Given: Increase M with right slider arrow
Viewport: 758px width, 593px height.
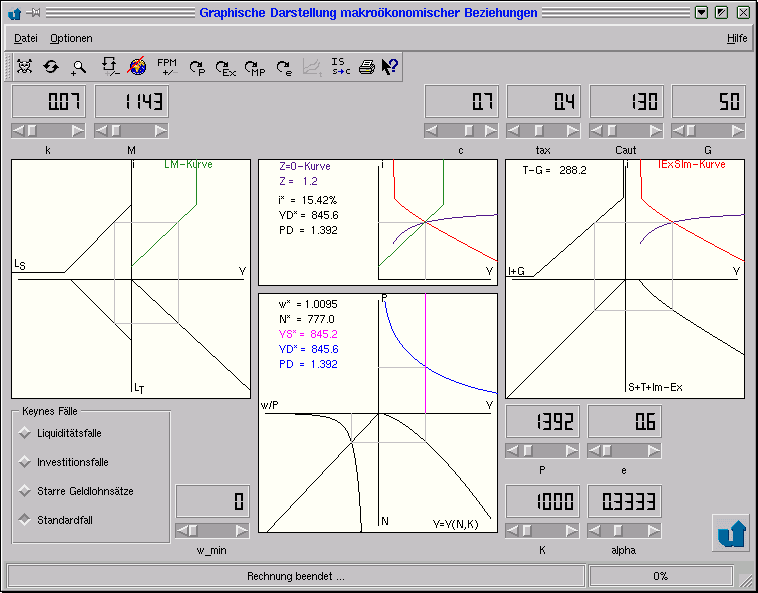Looking at the screenshot, I should (x=161, y=130).
